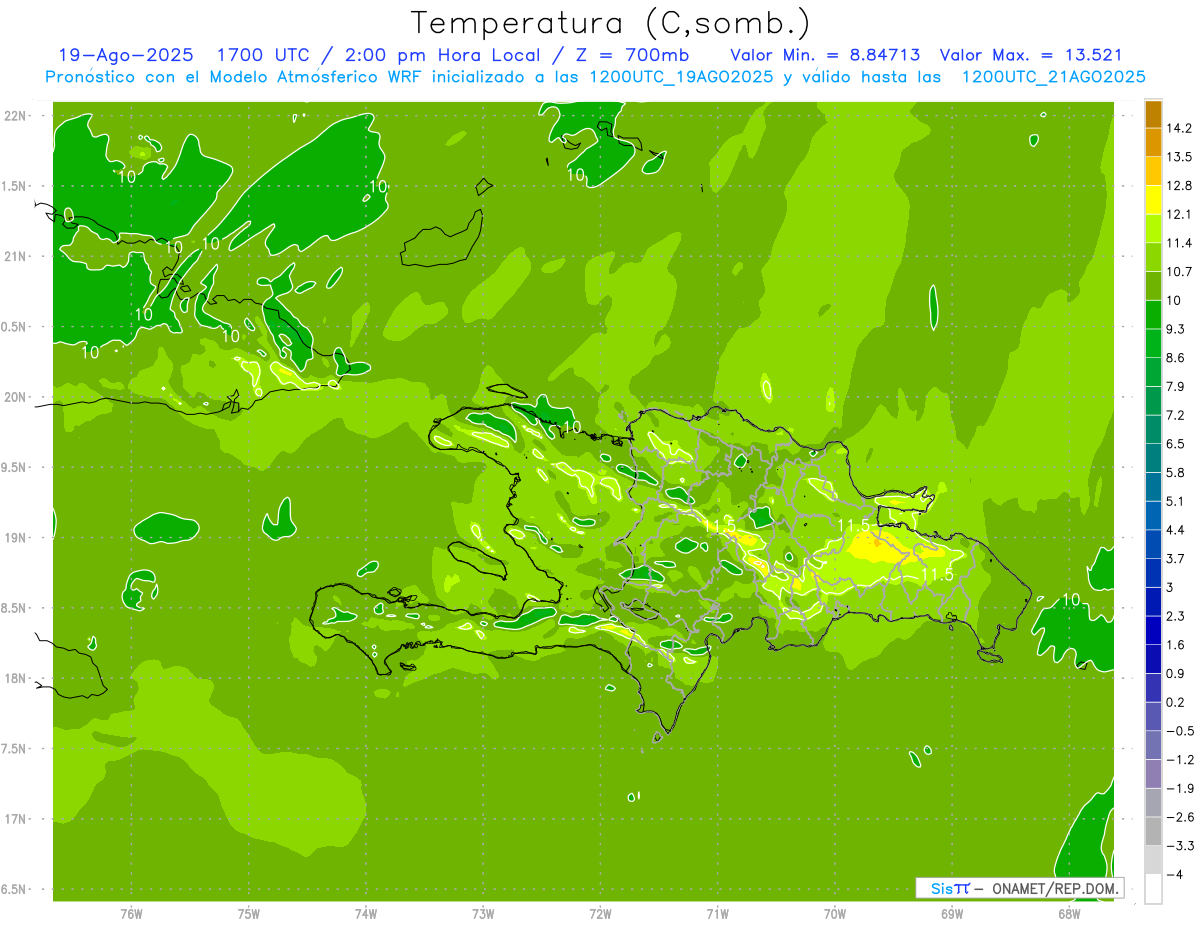Click 'Valor Min. = 8.84713' text

click(826, 54)
